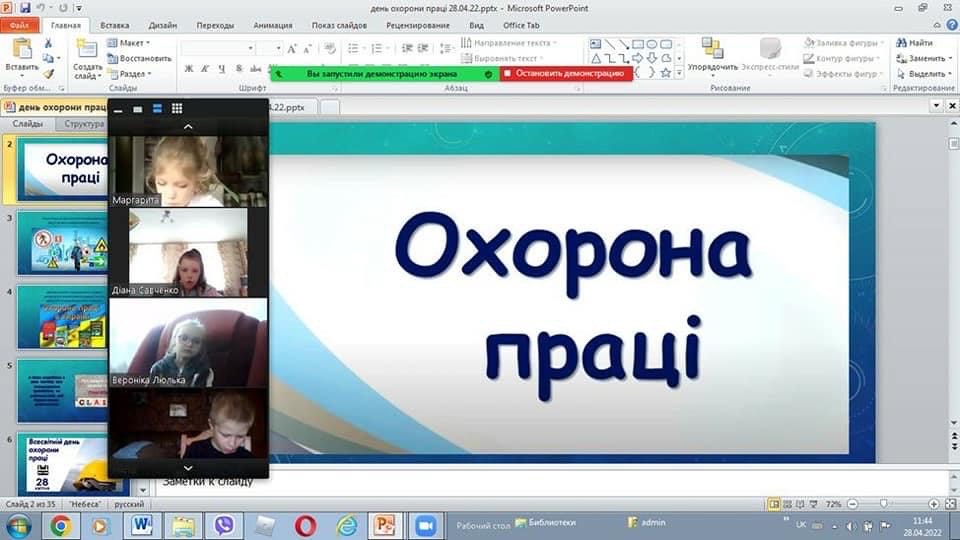Screen dimensions: 960x540
Task: Click Маргарита's video tile in Zoom panel
Action: [x=188, y=171]
